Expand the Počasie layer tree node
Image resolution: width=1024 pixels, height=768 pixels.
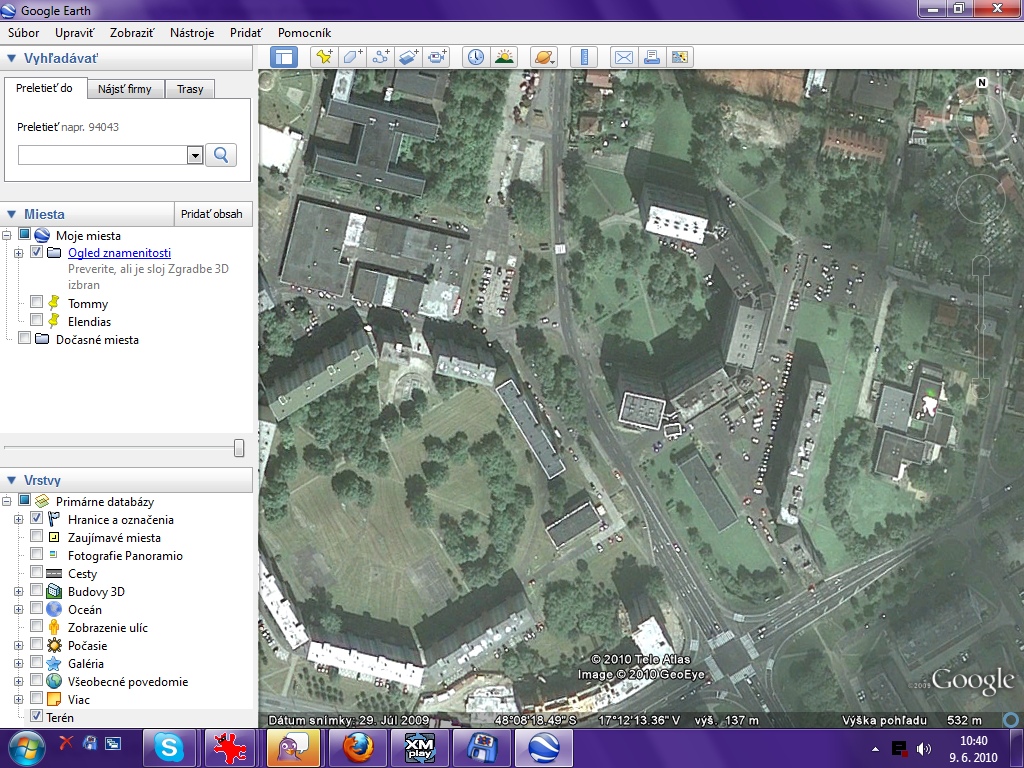click(19, 646)
